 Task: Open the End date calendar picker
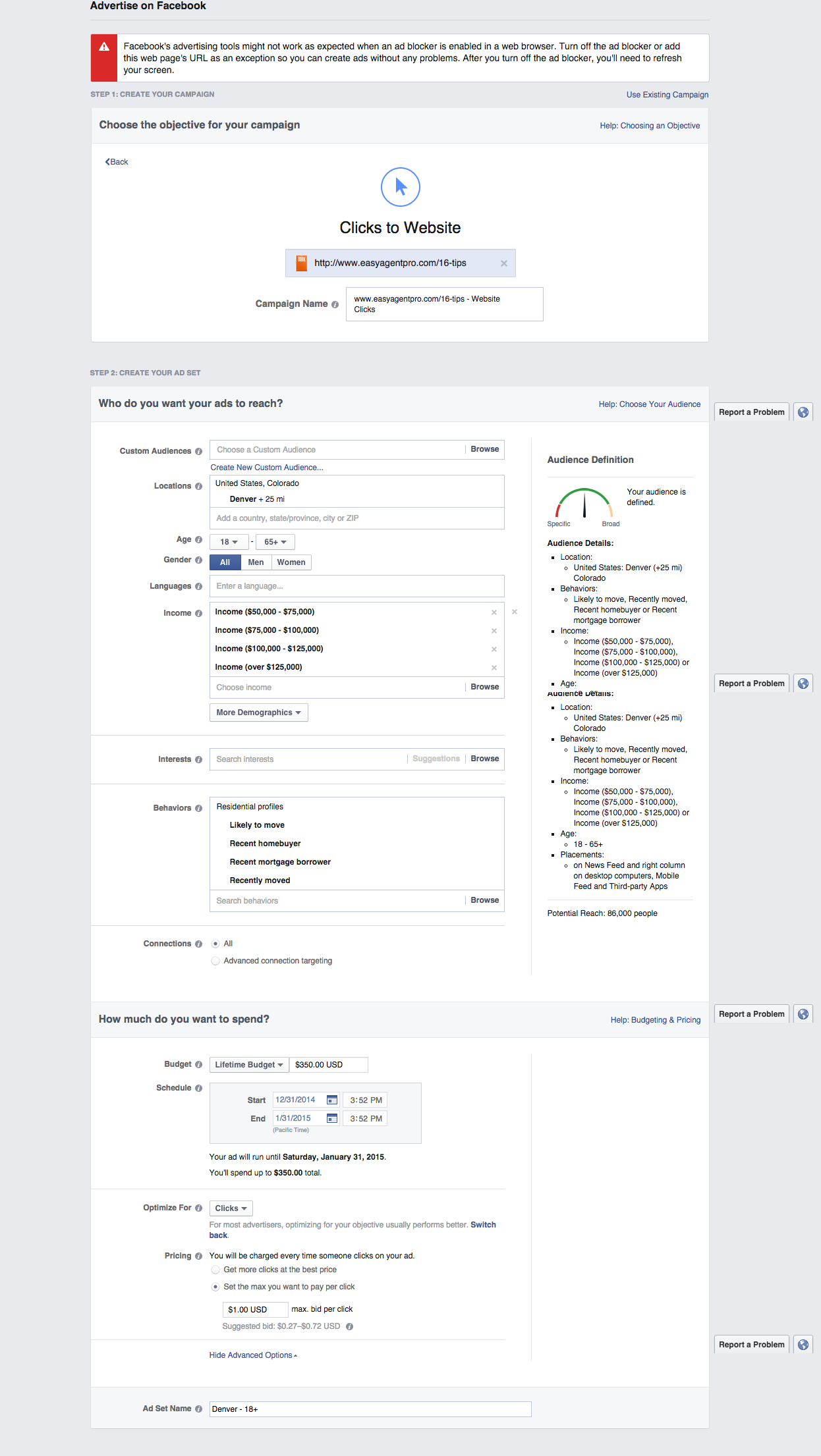coord(332,1118)
